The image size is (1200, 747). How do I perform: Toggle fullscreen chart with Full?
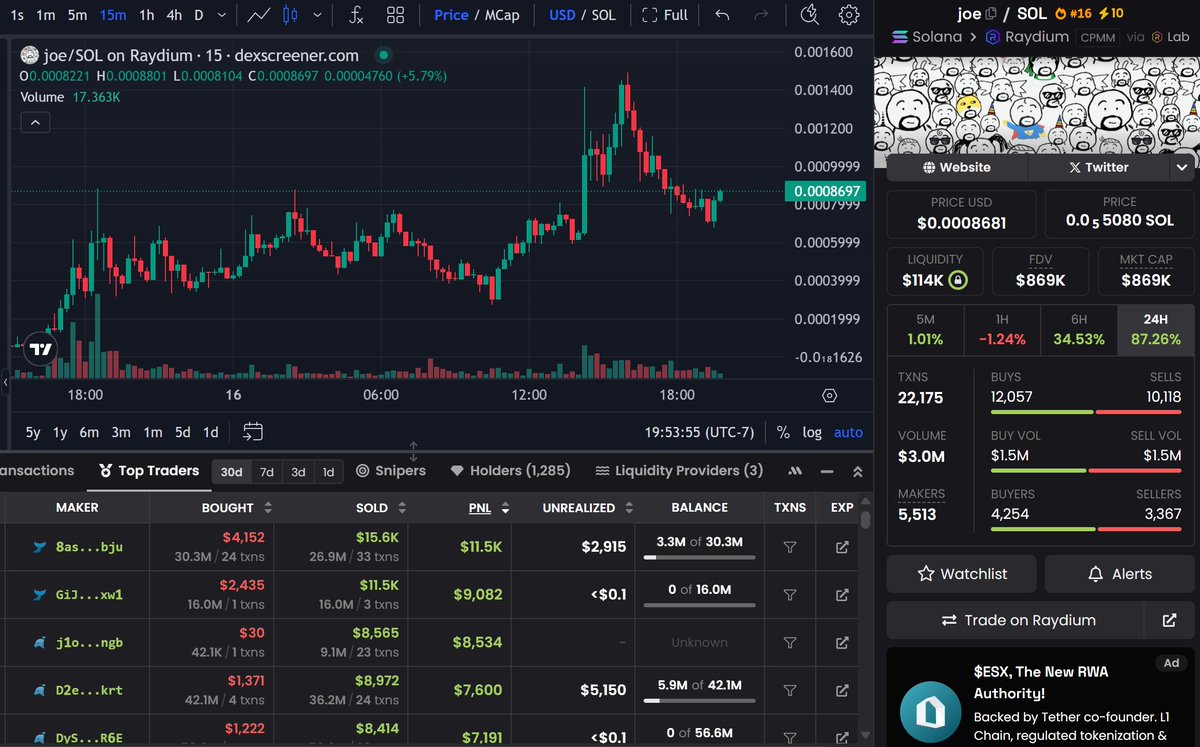(x=665, y=15)
